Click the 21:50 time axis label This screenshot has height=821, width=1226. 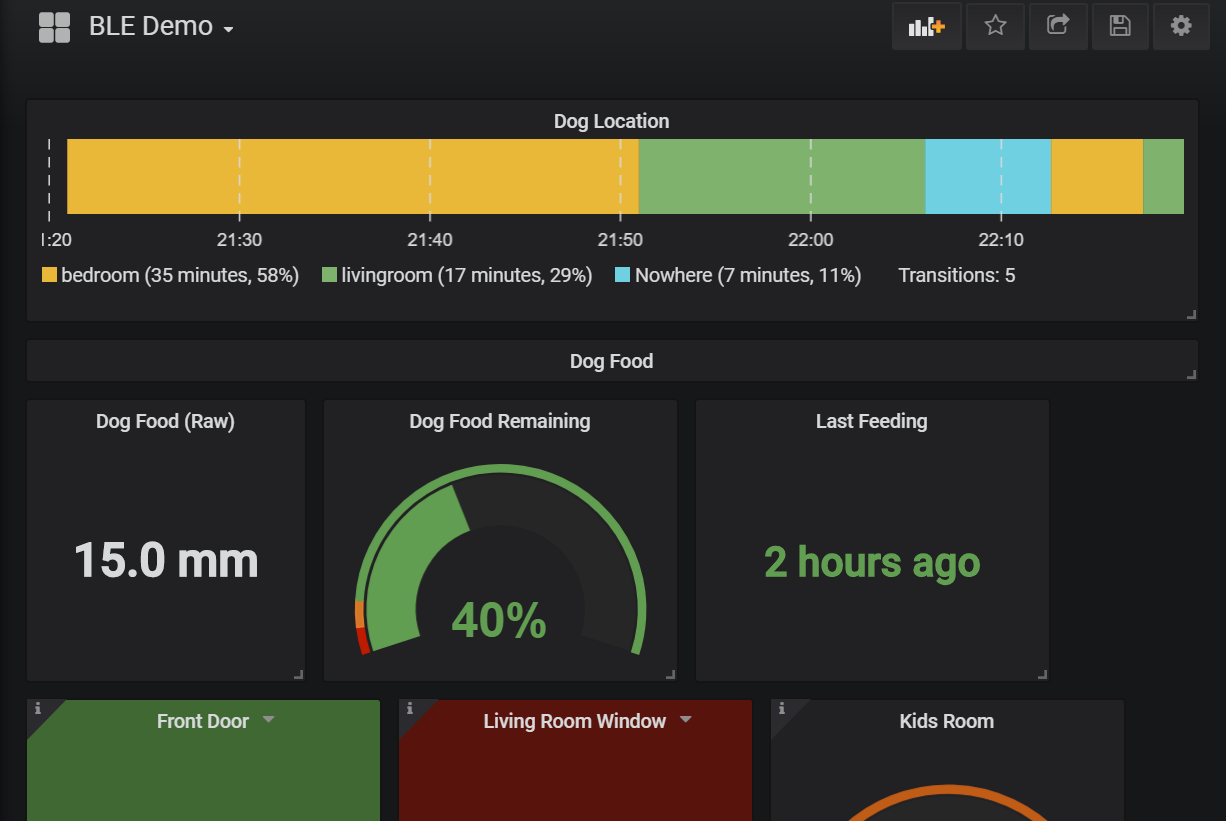point(620,240)
